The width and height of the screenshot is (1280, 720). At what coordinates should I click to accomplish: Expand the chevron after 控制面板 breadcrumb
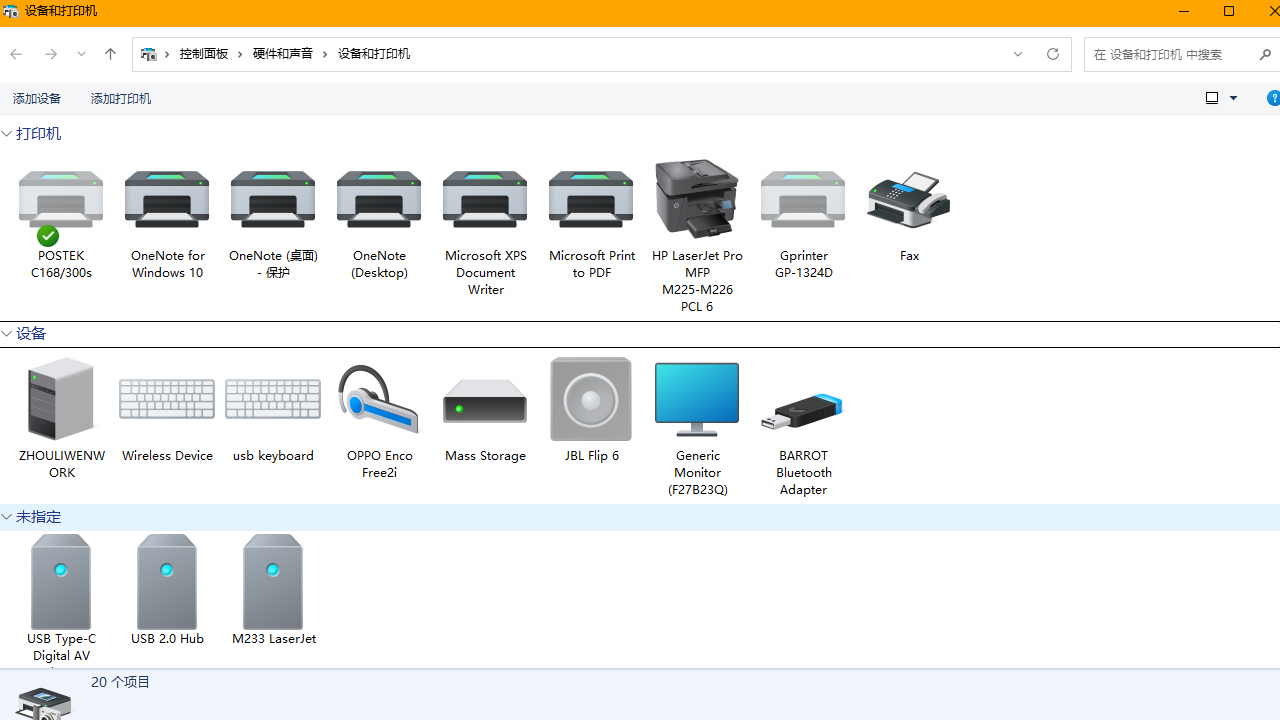pos(240,54)
